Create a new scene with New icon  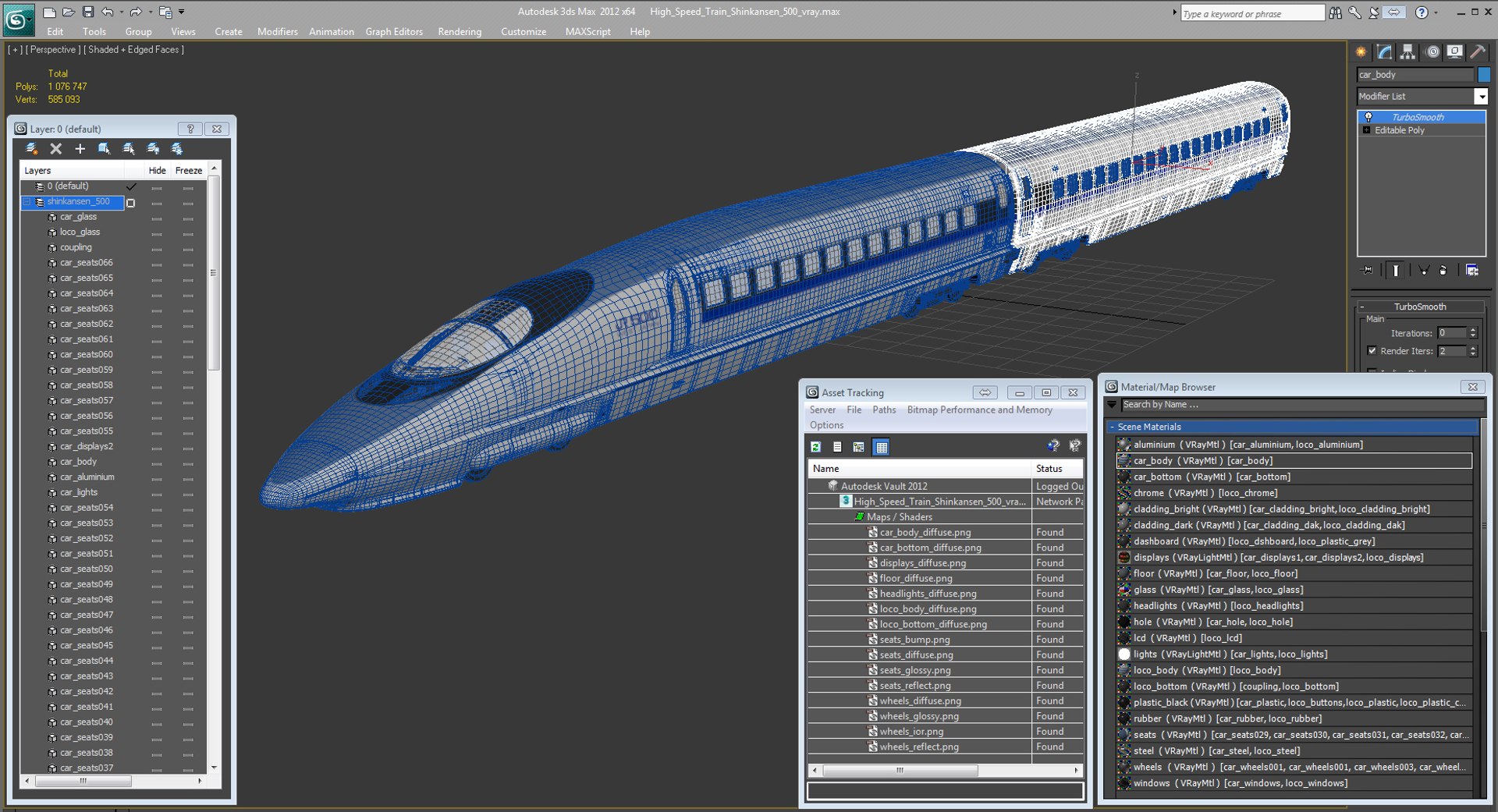[x=49, y=12]
